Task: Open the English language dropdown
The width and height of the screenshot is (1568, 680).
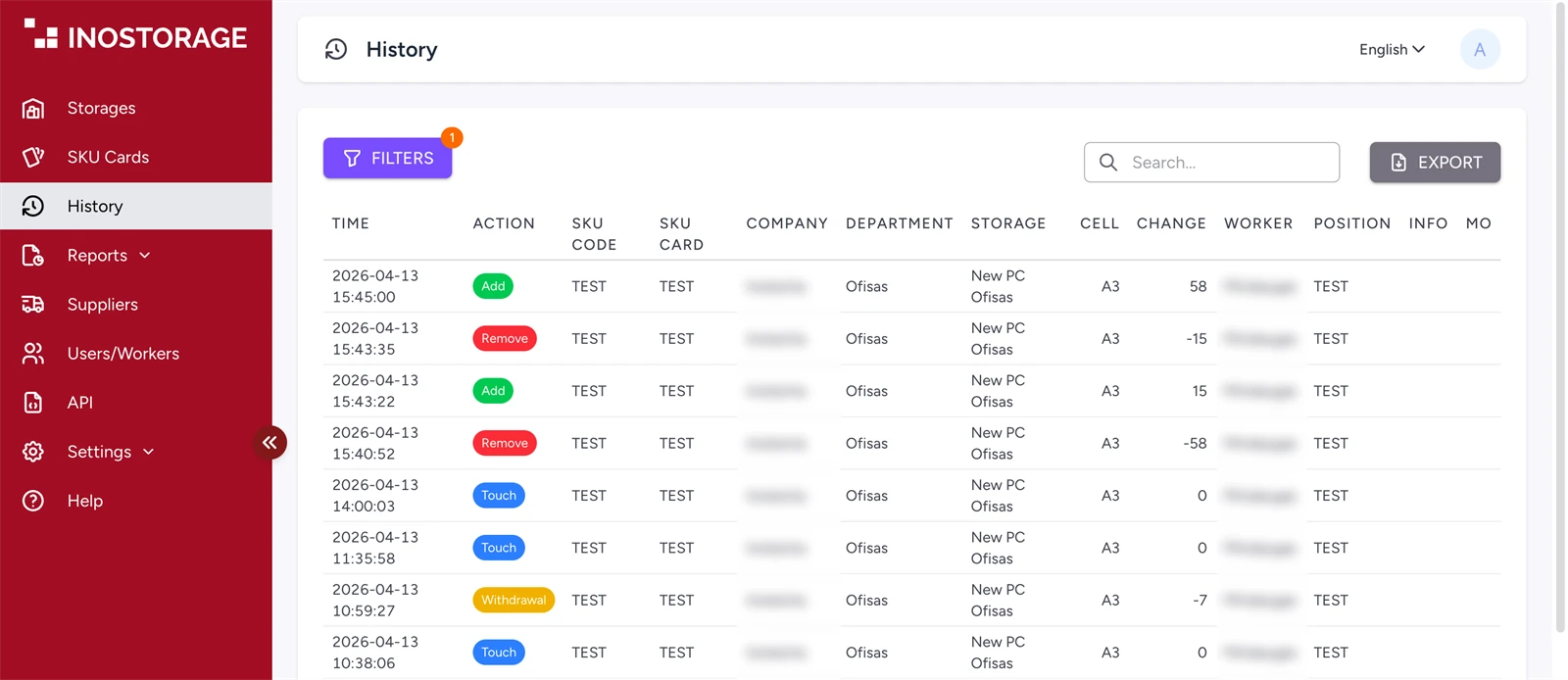Action: (1392, 49)
